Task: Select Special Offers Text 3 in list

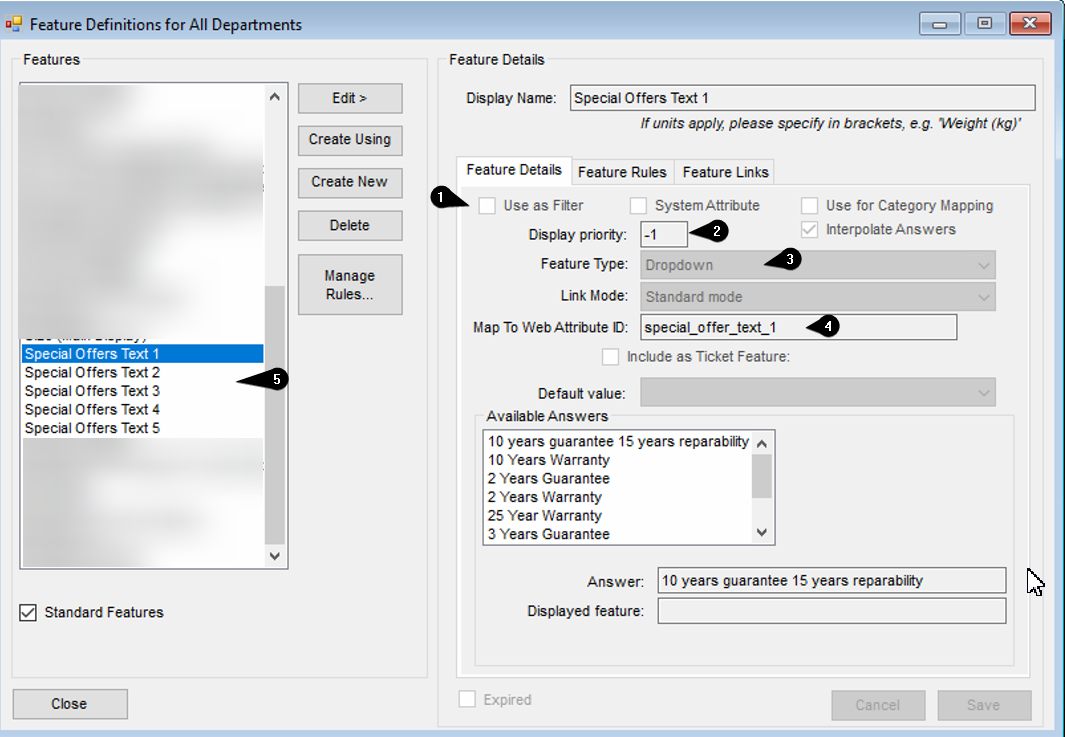Action: pyautogui.click(x=92, y=391)
